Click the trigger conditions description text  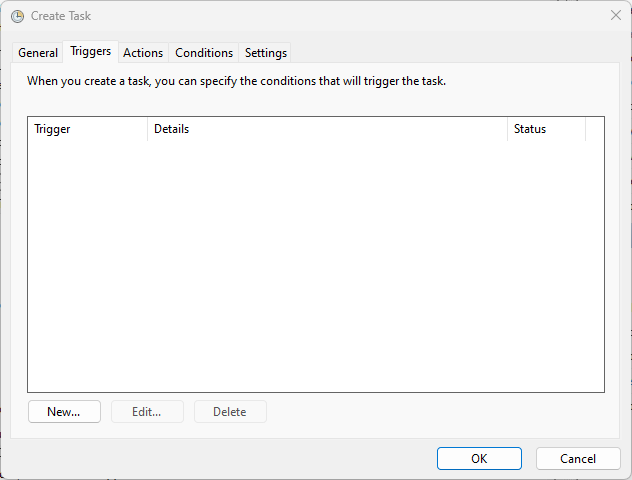click(x=236, y=81)
